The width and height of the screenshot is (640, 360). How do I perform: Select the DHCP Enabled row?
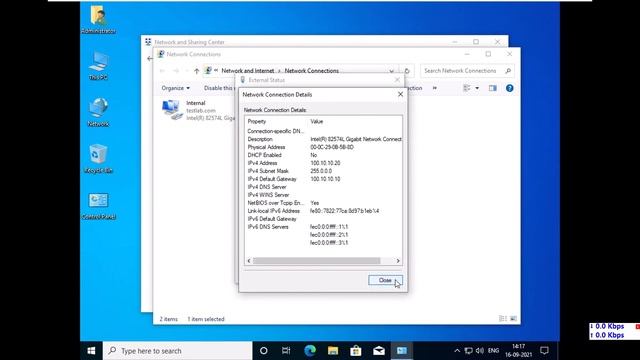pos(323,155)
